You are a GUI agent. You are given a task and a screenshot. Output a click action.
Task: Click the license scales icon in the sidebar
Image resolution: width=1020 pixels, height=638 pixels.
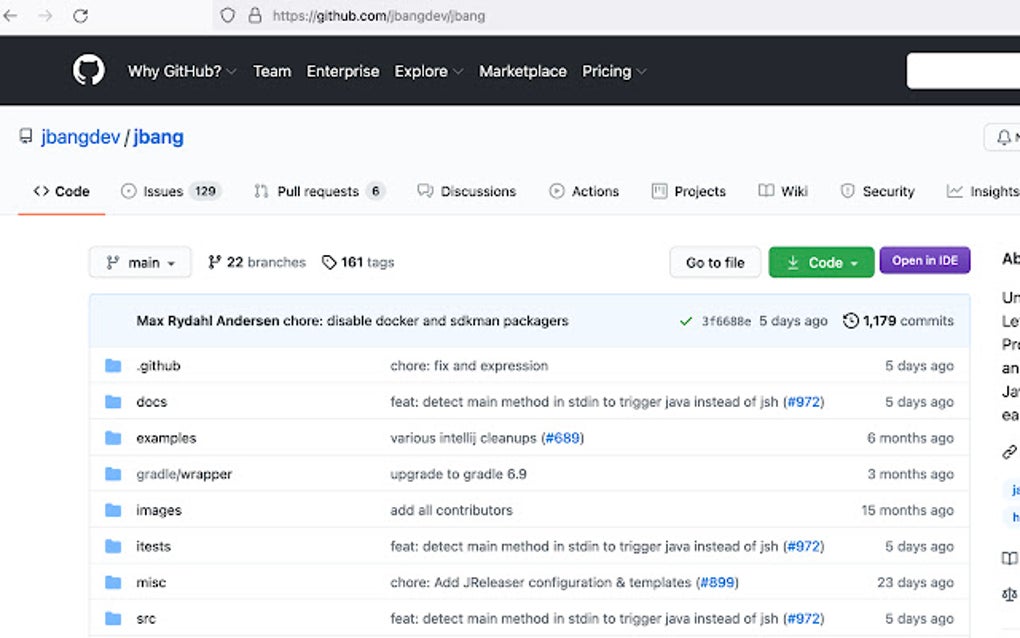(1008, 594)
